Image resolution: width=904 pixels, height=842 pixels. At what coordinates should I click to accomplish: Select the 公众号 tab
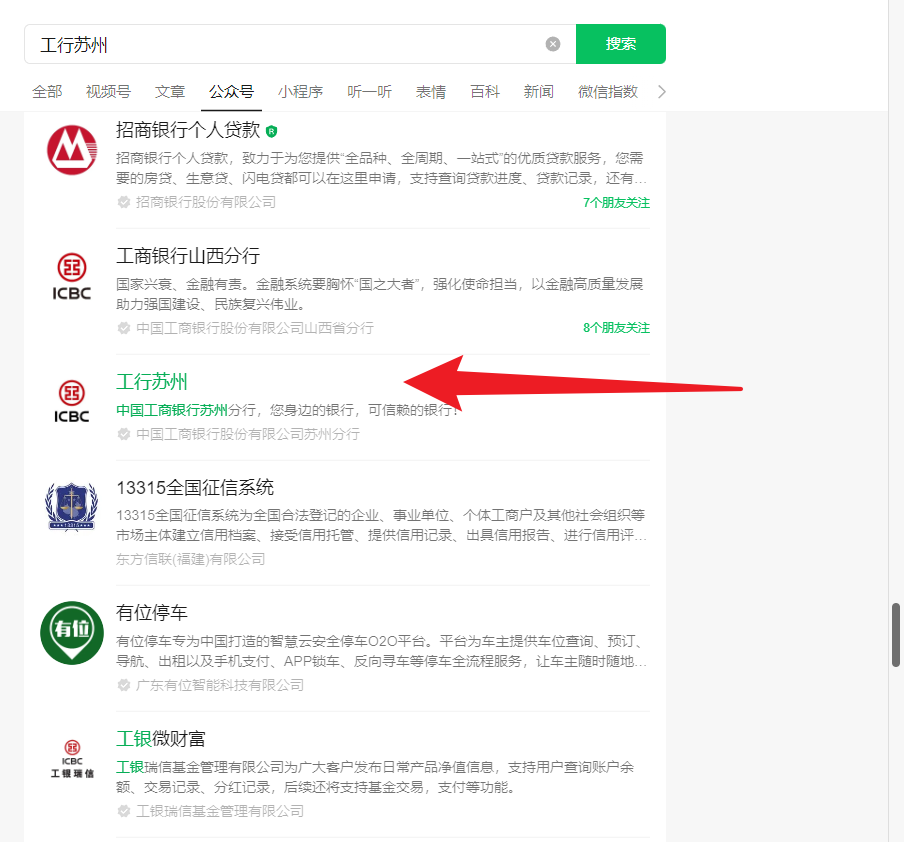tap(231, 92)
